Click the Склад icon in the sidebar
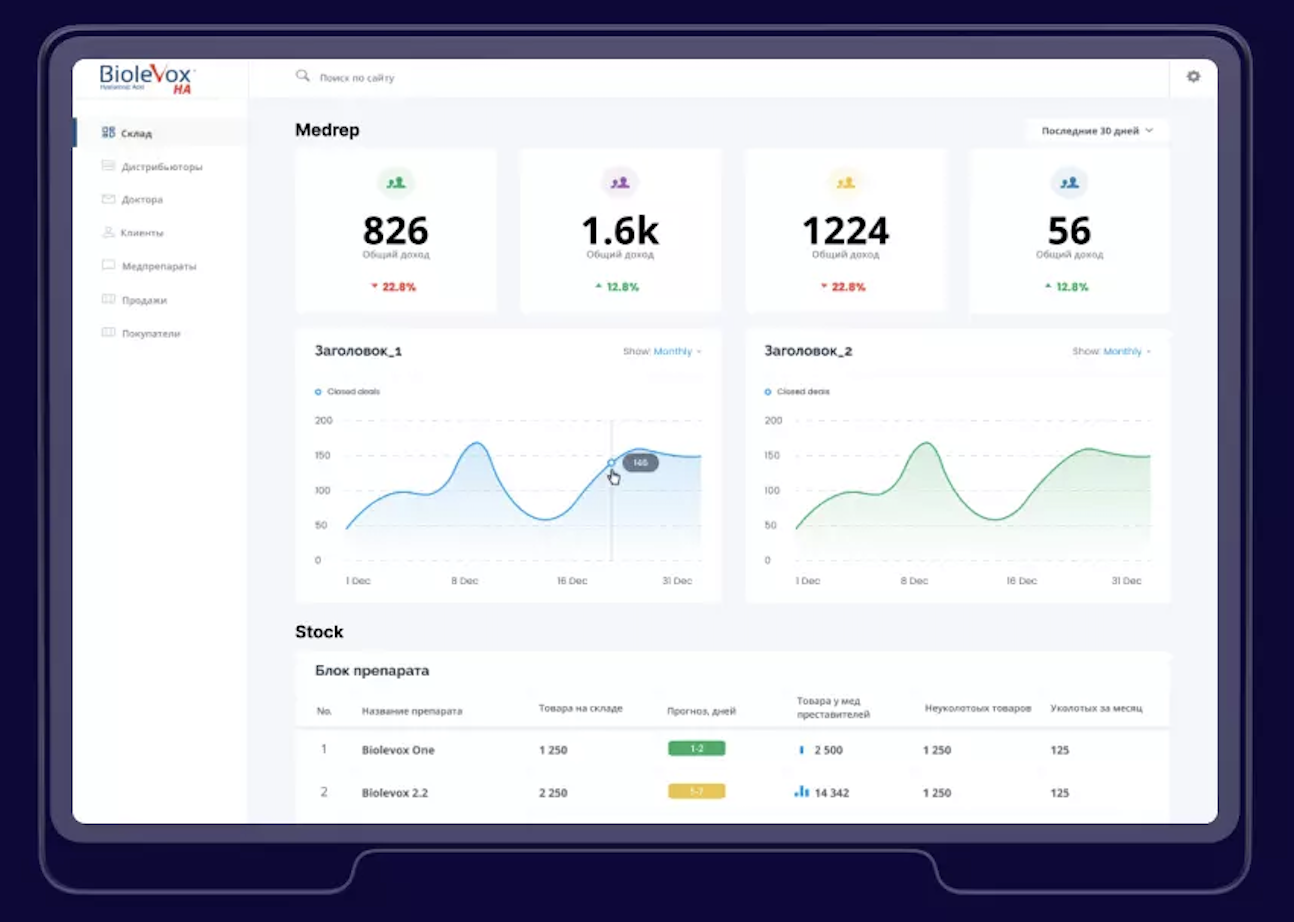The height and width of the screenshot is (922, 1294). coord(108,133)
